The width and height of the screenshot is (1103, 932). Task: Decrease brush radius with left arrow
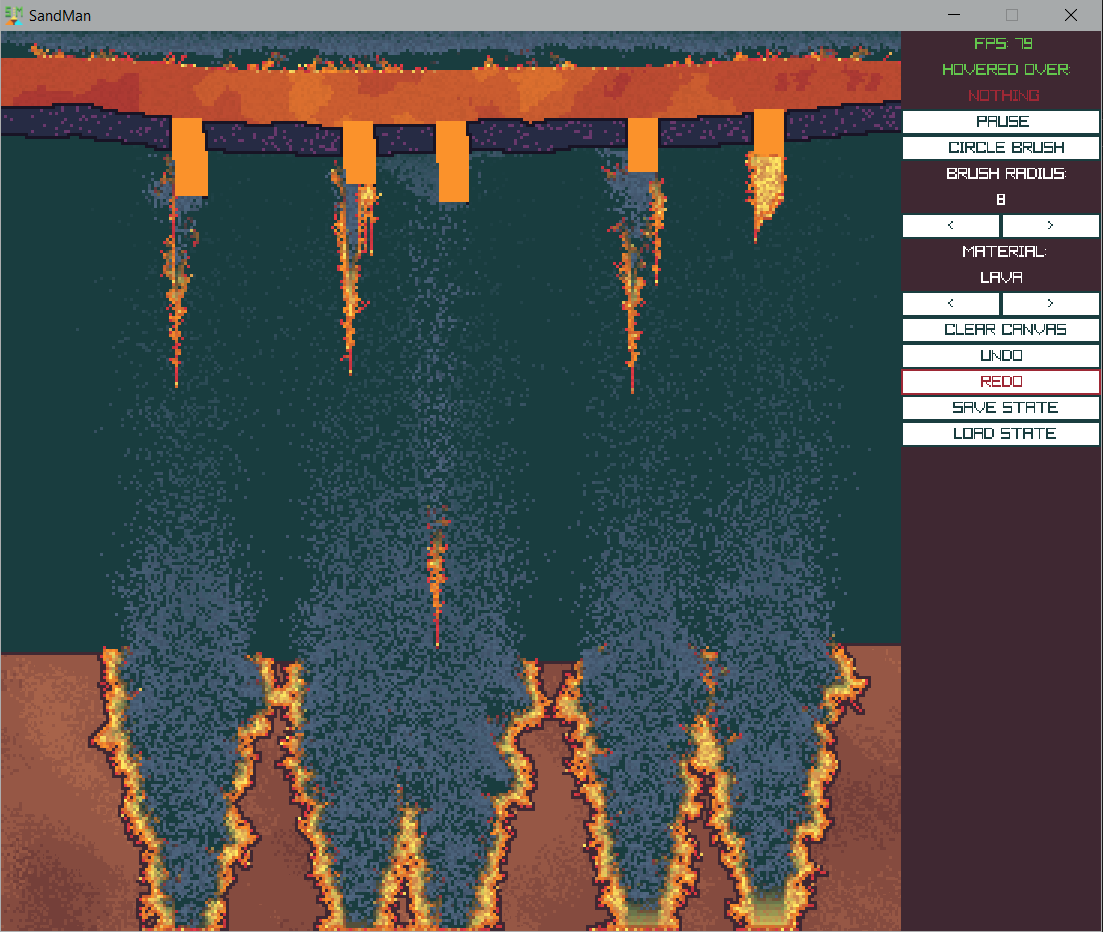[x=951, y=226]
